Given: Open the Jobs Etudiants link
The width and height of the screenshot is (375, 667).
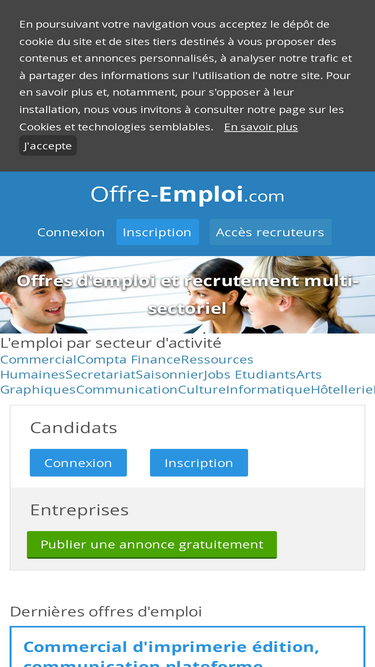Looking at the screenshot, I should click(x=250, y=375).
